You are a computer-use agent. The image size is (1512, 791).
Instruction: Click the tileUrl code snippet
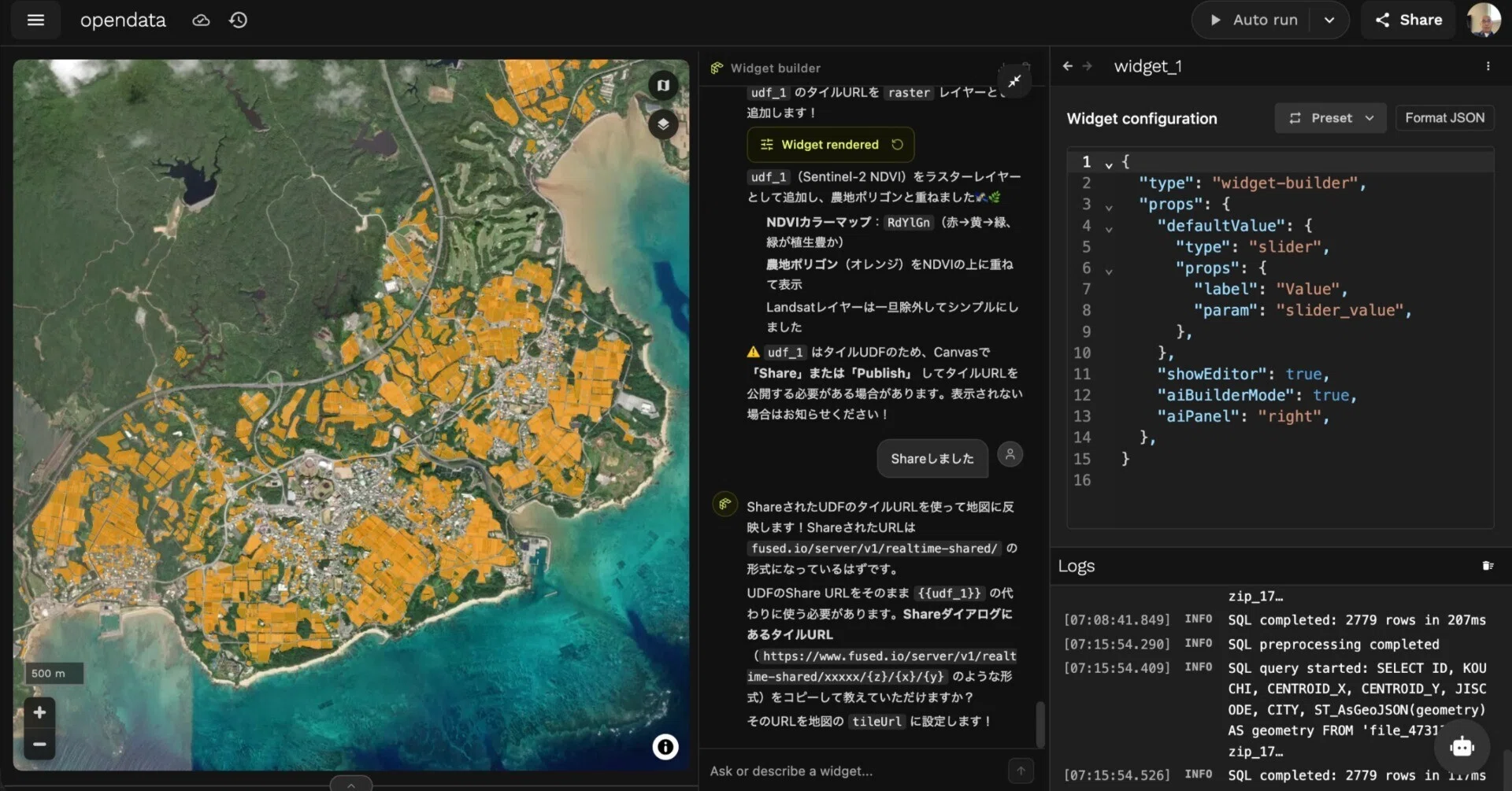pyautogui.click(x=876, y=722)
